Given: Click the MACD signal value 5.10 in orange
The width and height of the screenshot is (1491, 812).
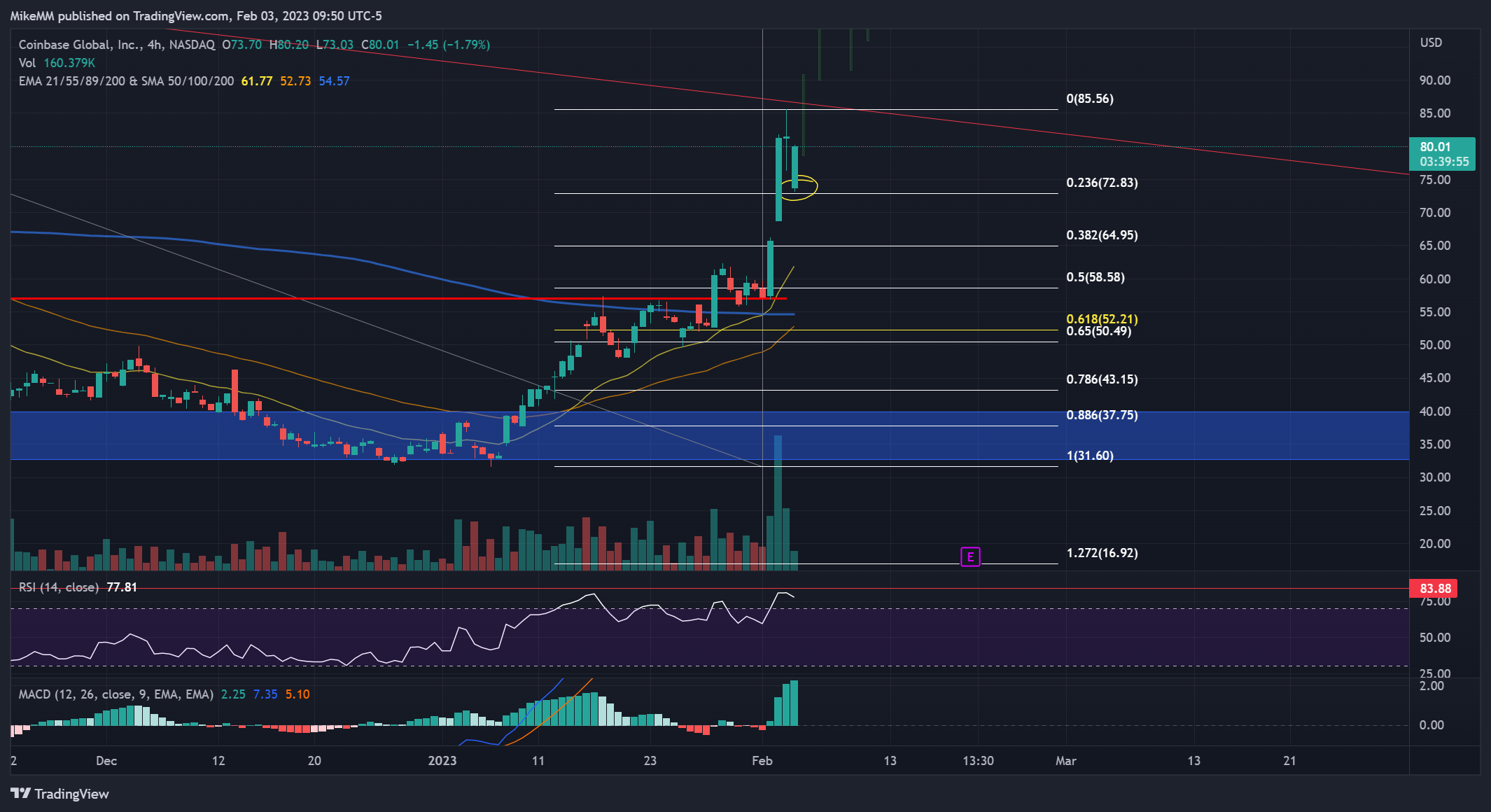Looking at the screenshot, I should [297, 694].
